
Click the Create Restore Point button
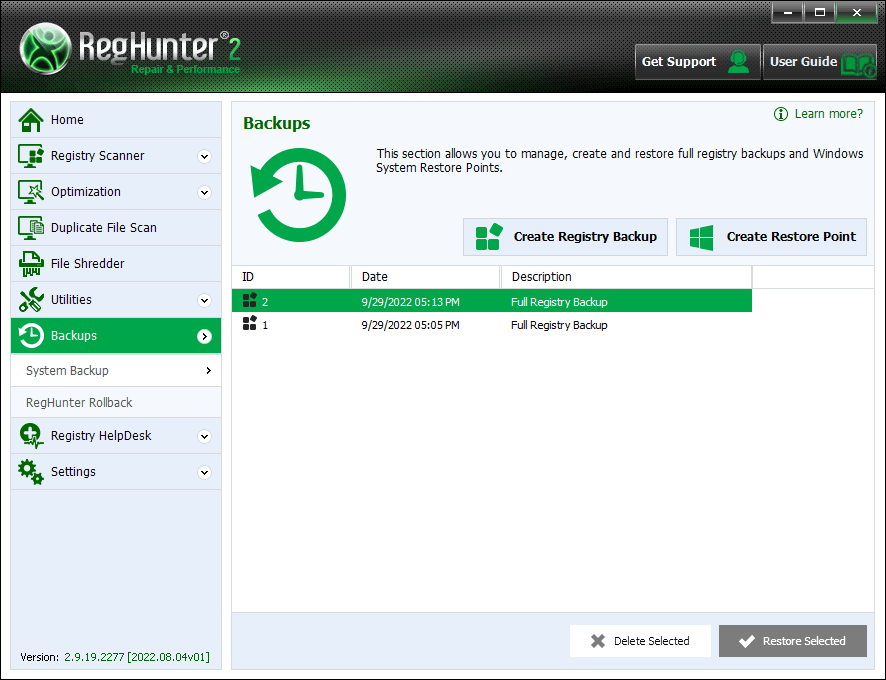(x=771, y=237)
